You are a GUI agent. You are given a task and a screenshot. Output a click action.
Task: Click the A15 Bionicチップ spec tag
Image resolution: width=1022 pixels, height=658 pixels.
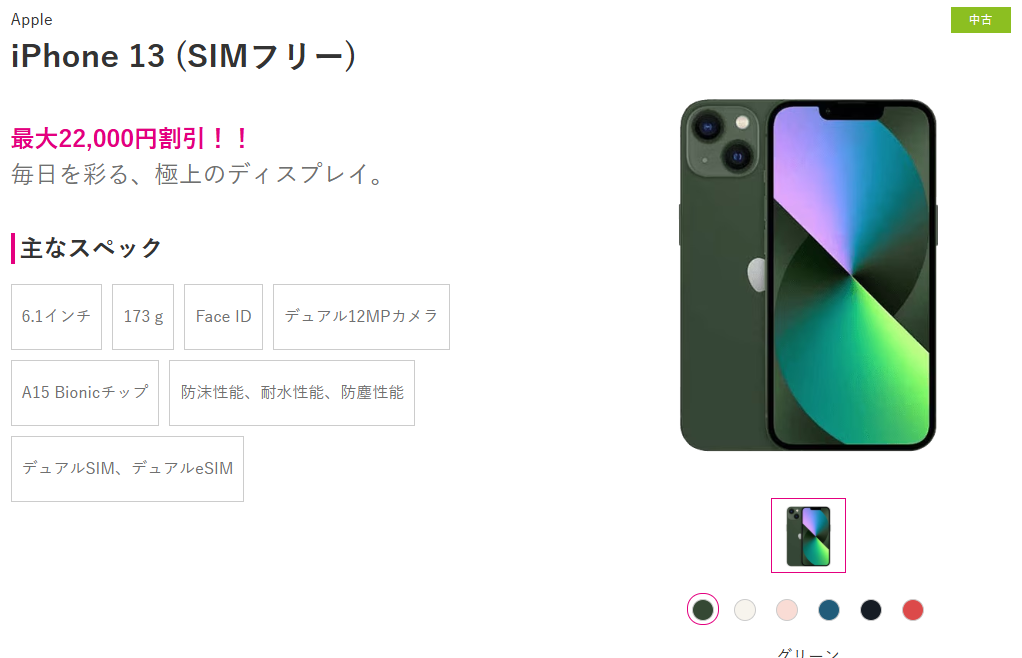click(85, 393)
